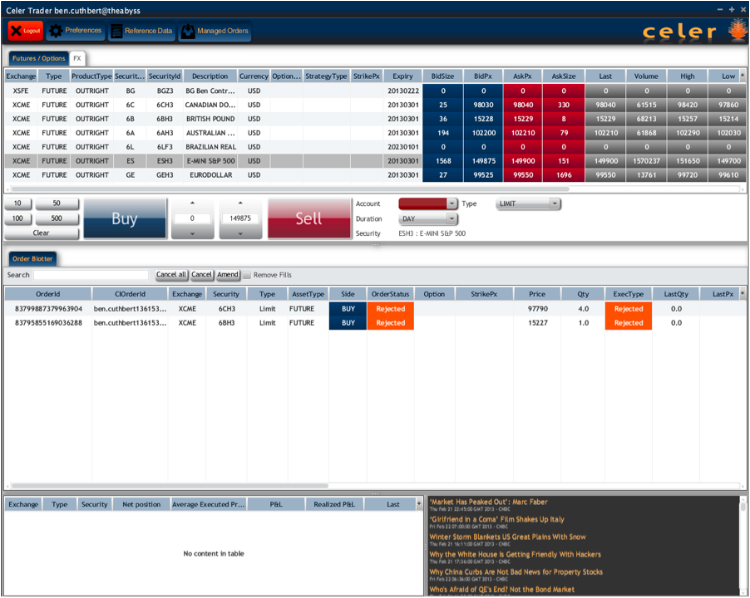Viewport: 750px width, 598px height.
Task: Open positions table column menu plus icon
Action: pyautogui.click(x=419, y=504)
